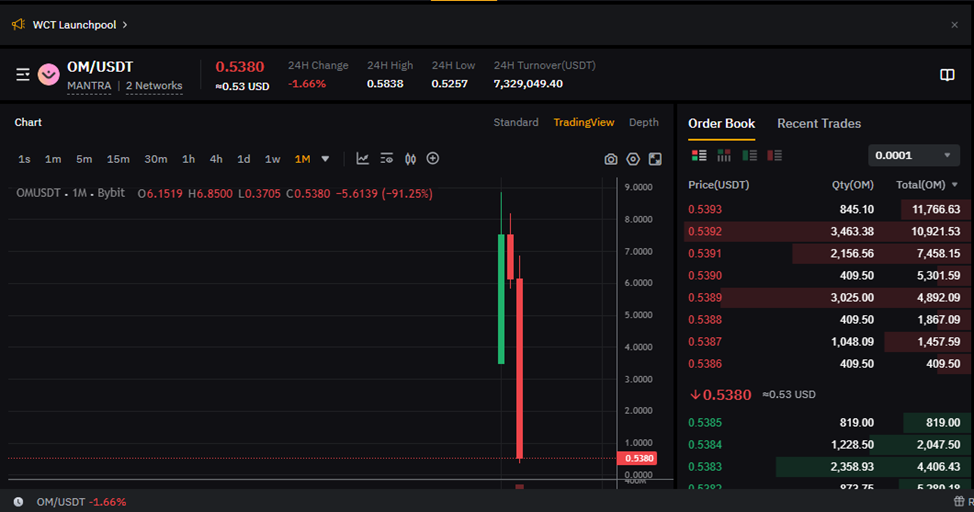Select the 30m timeframe

[155, 159]
